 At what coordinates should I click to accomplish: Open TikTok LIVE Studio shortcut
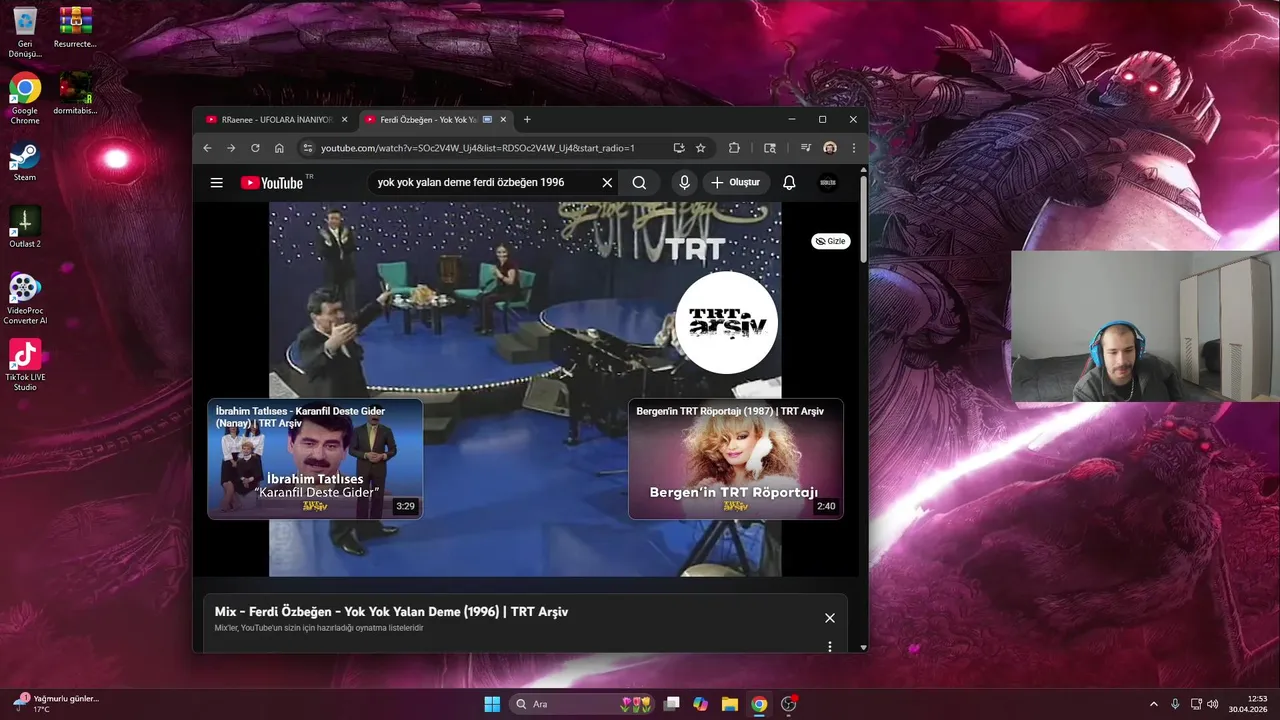(x=25, y=366)
